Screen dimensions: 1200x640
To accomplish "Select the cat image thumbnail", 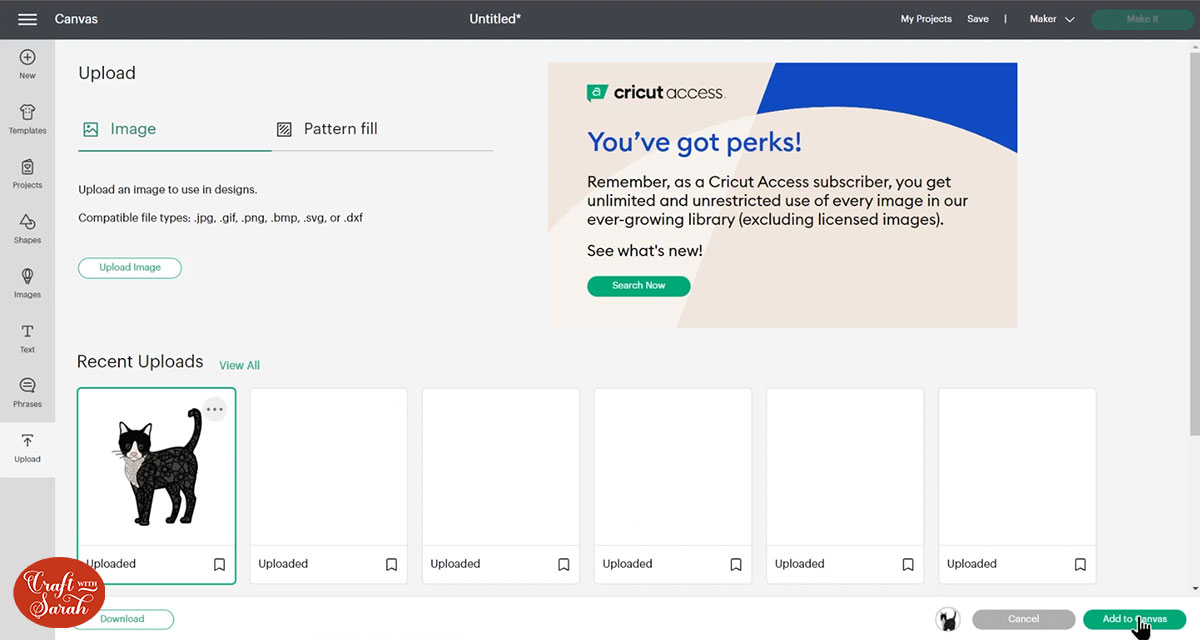I will click(x=155, y=468).
